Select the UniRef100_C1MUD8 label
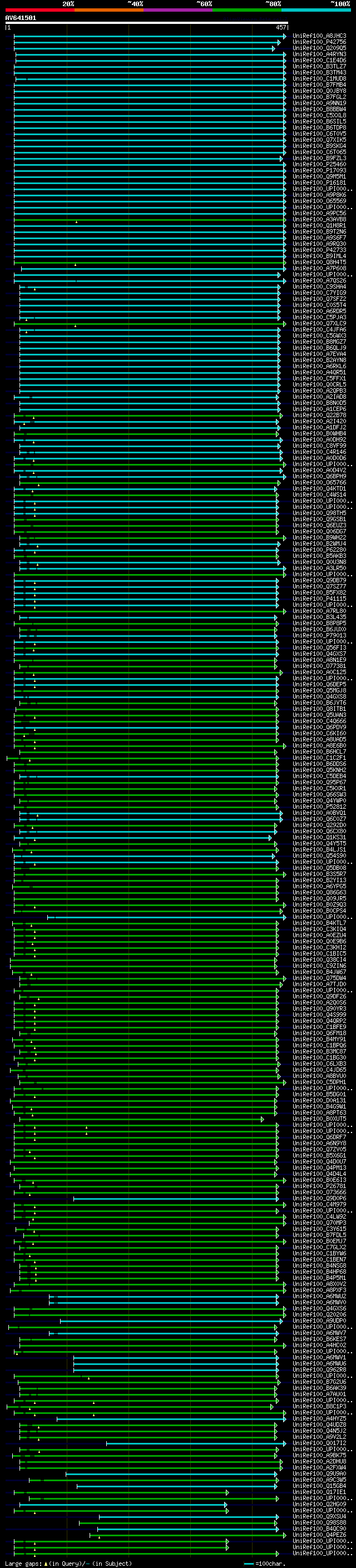356x1568 pixels. click(319, 78)
